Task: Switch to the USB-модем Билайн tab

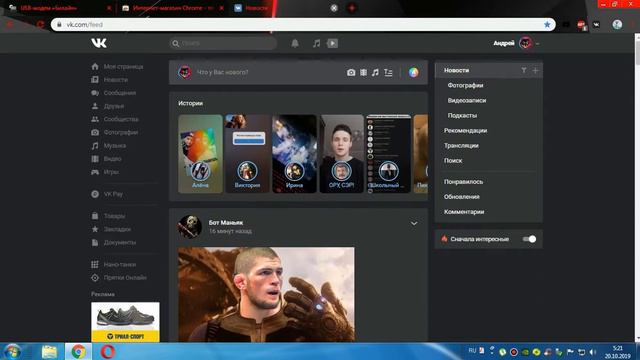Action: click(x=59, y=8)
